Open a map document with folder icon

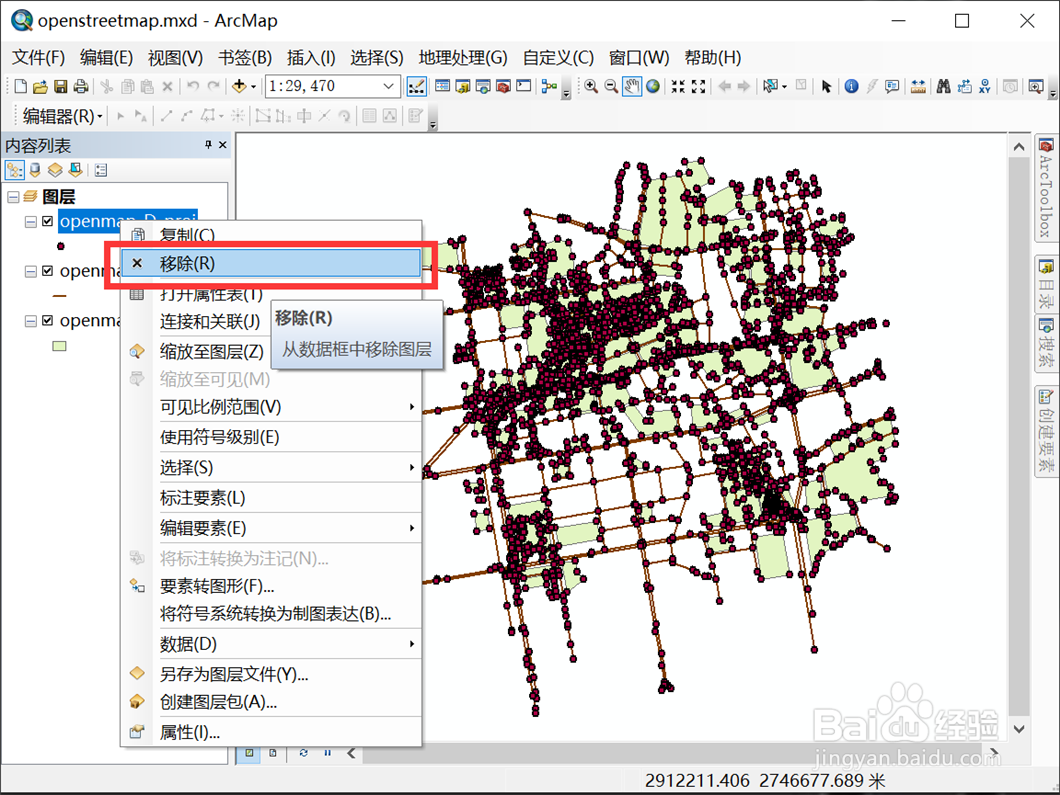(41, 87)
